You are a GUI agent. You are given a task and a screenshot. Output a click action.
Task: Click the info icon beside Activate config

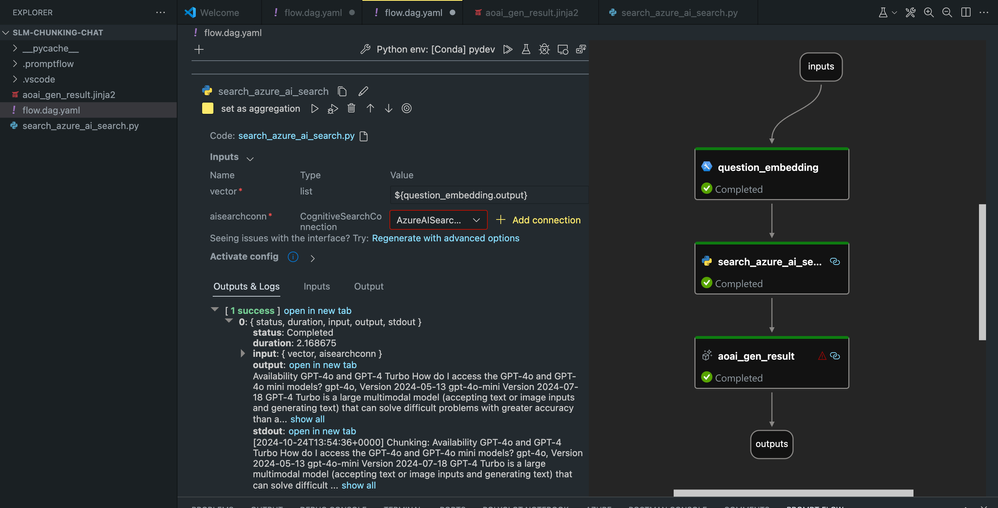click(x=293, y=257)
